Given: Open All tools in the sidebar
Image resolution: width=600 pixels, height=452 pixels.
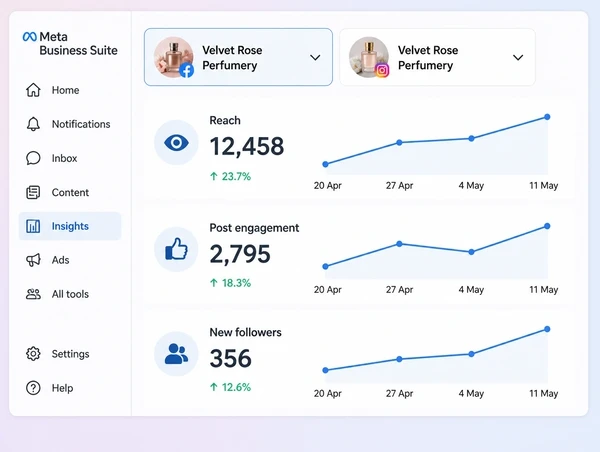Looking at the screenshot, I should pos(70,294).
